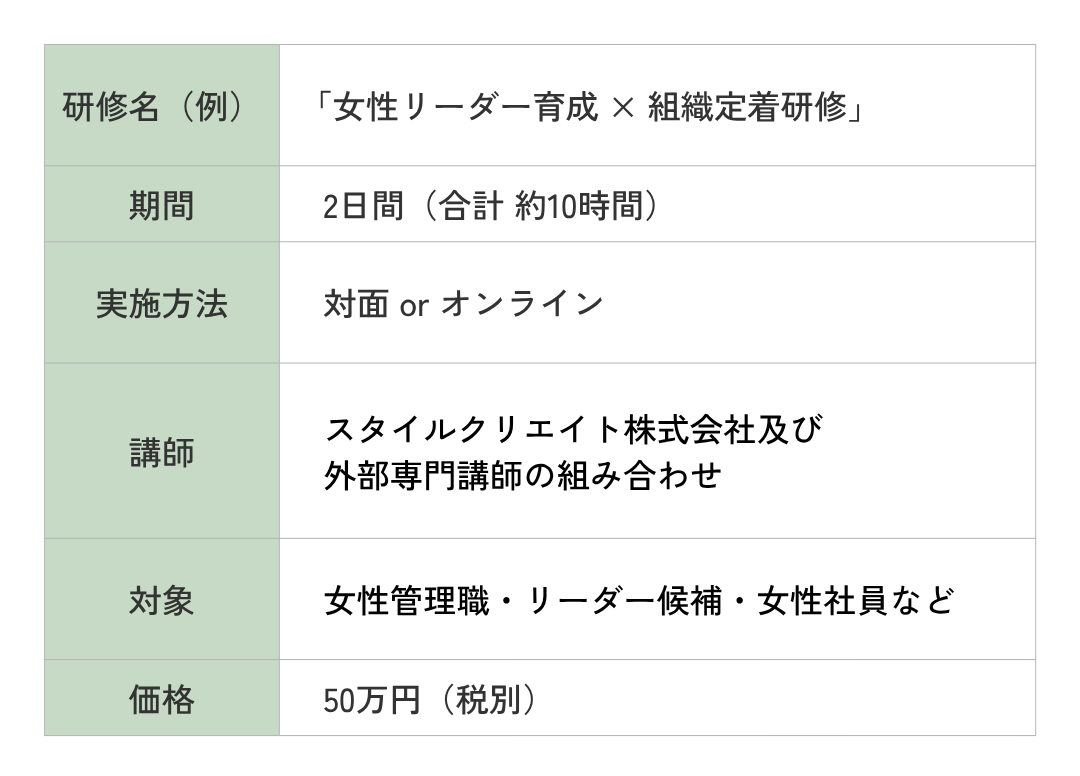Screen dimensions: 1080x776
Task: Click the 研修名（例） header cell
Action: [x=161, y=106]
